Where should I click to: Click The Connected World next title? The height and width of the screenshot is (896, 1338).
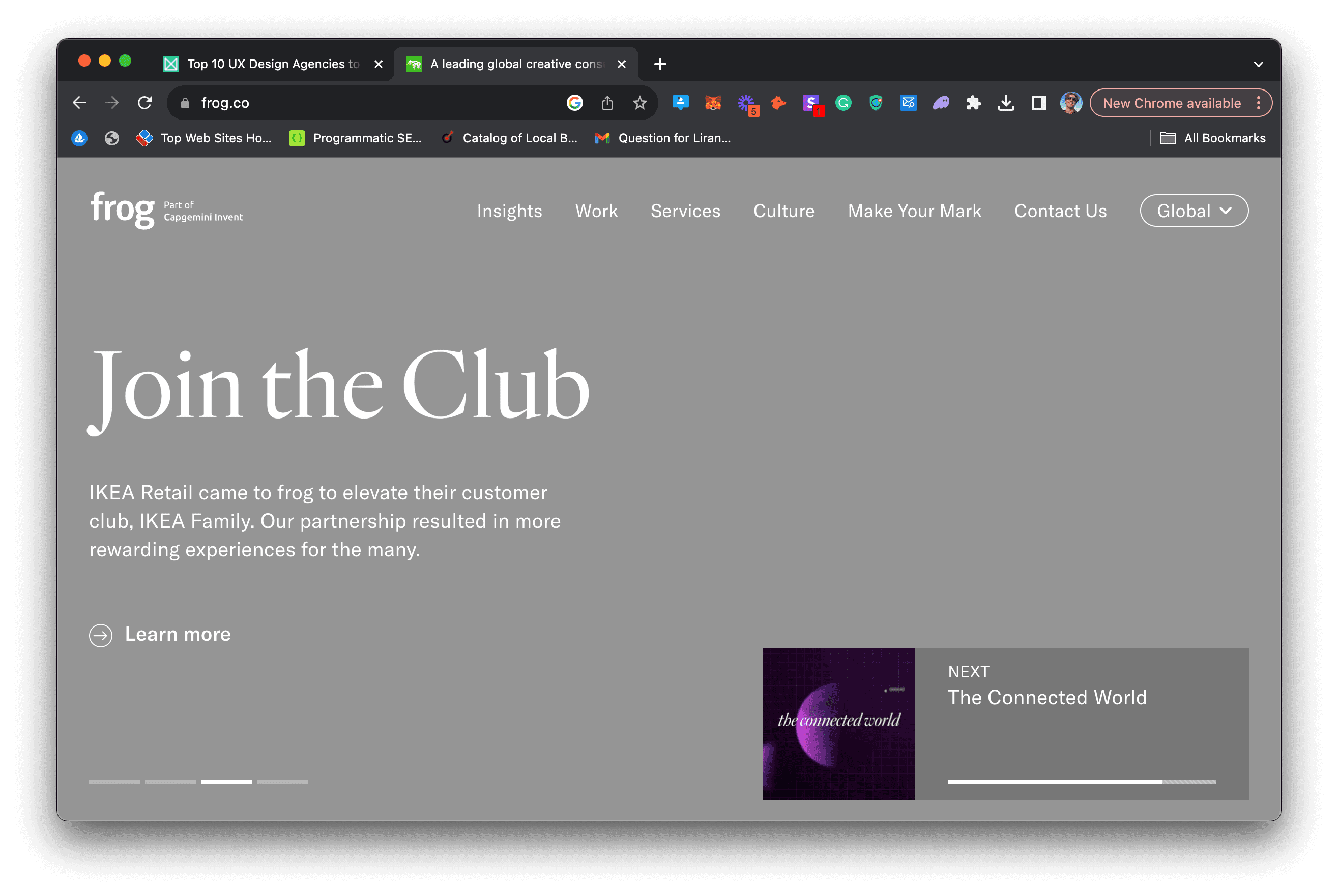coord(1047,698)
